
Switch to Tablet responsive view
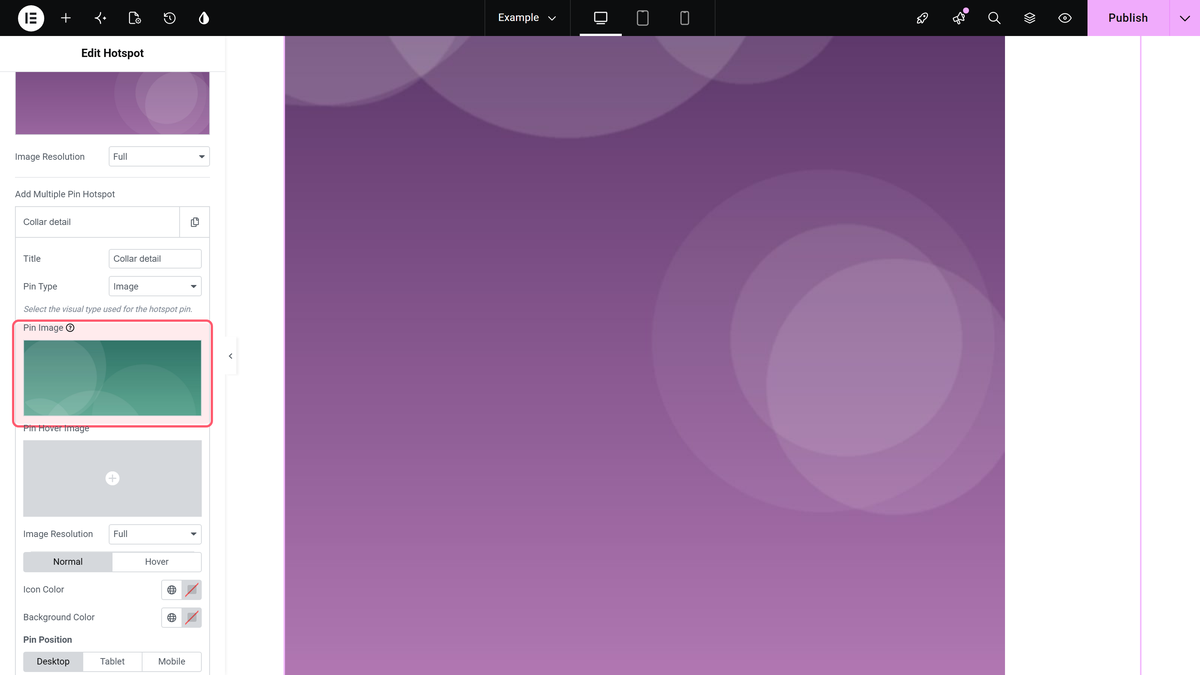pyautogui.click(x=643, y=18)
